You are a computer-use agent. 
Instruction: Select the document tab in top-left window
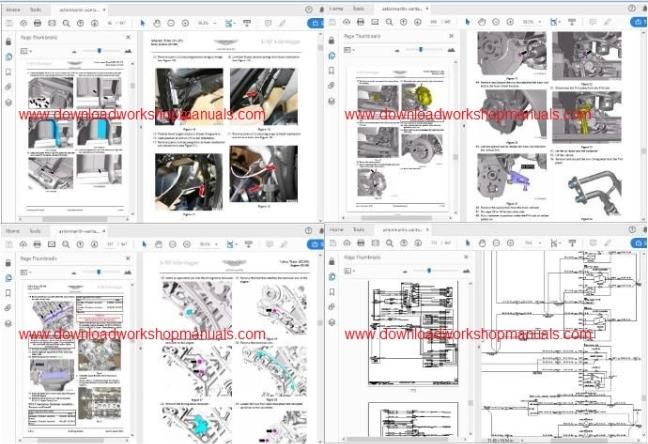point(79,9)
